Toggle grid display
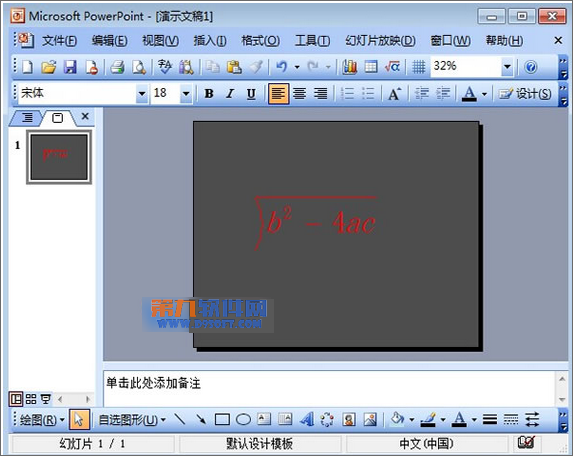573x456 pixels. [418, 67]
